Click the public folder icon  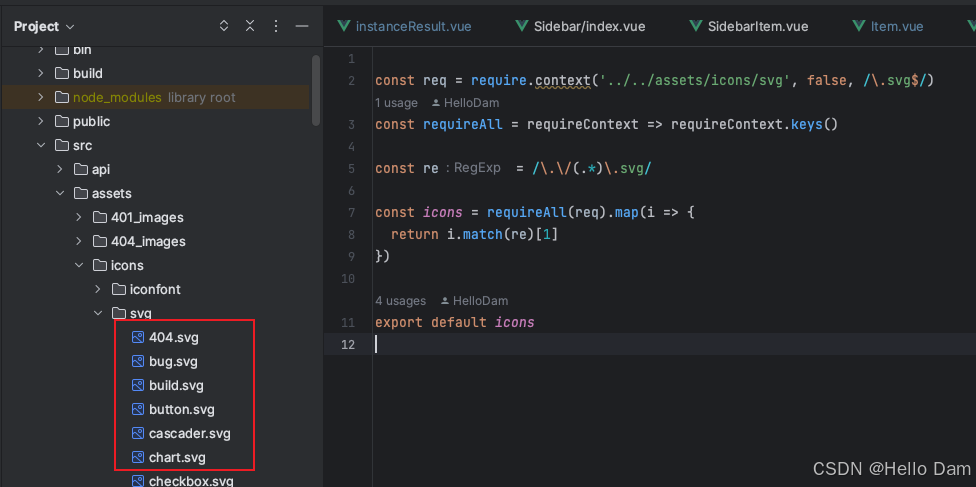(61, 121)
